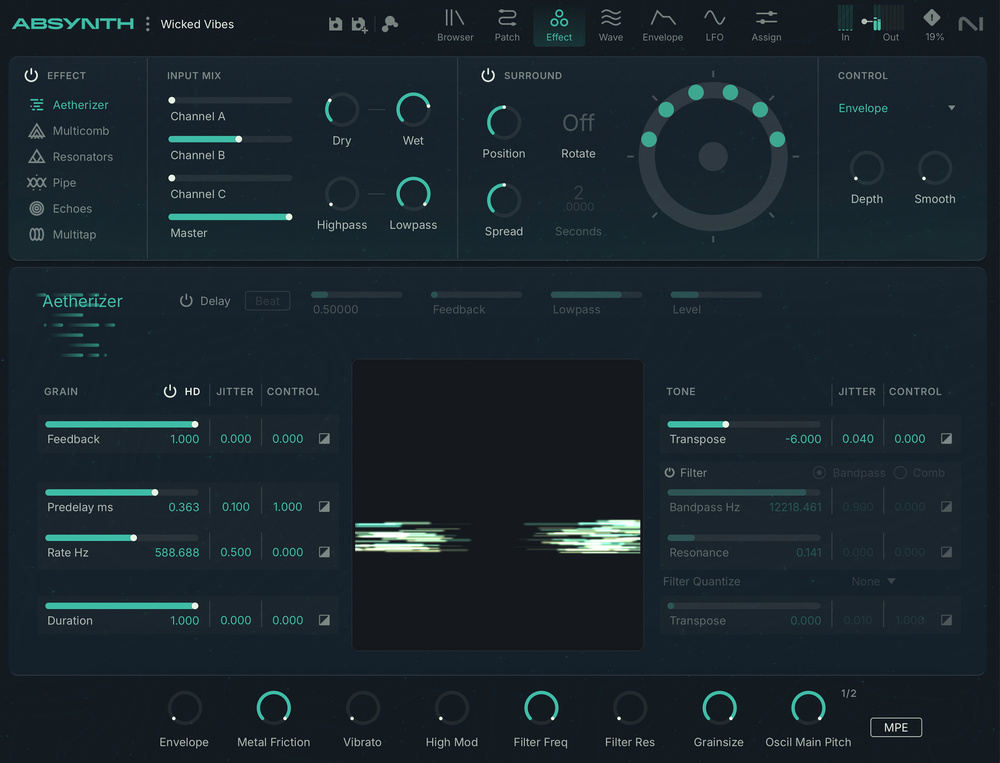Click the Bandpass Hz control assign icon
The width and height of the screenshot is (1000, 763).
pos(946,507)
